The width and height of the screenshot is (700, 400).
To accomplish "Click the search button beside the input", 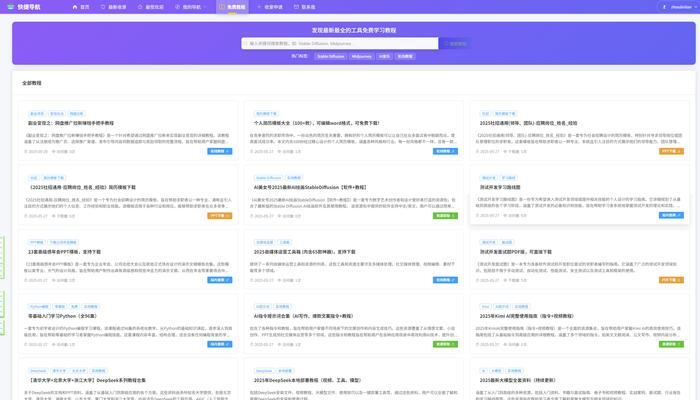I will [455, 43].
